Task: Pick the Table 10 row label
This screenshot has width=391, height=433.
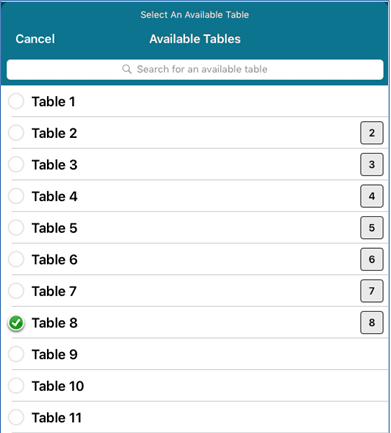Action: (x=58, y=386)
